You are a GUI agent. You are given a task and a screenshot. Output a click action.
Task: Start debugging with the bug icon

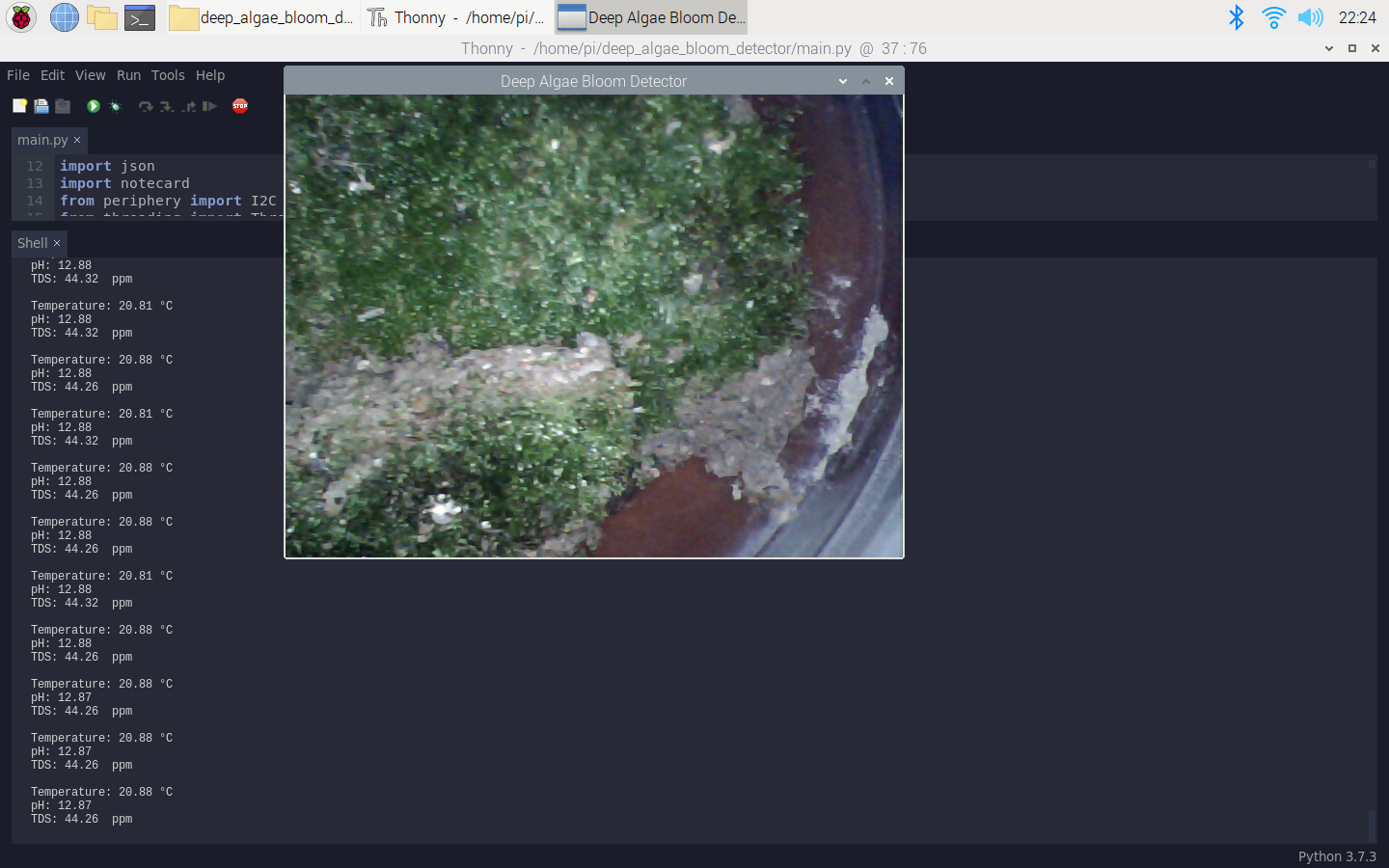pos(116,106)
